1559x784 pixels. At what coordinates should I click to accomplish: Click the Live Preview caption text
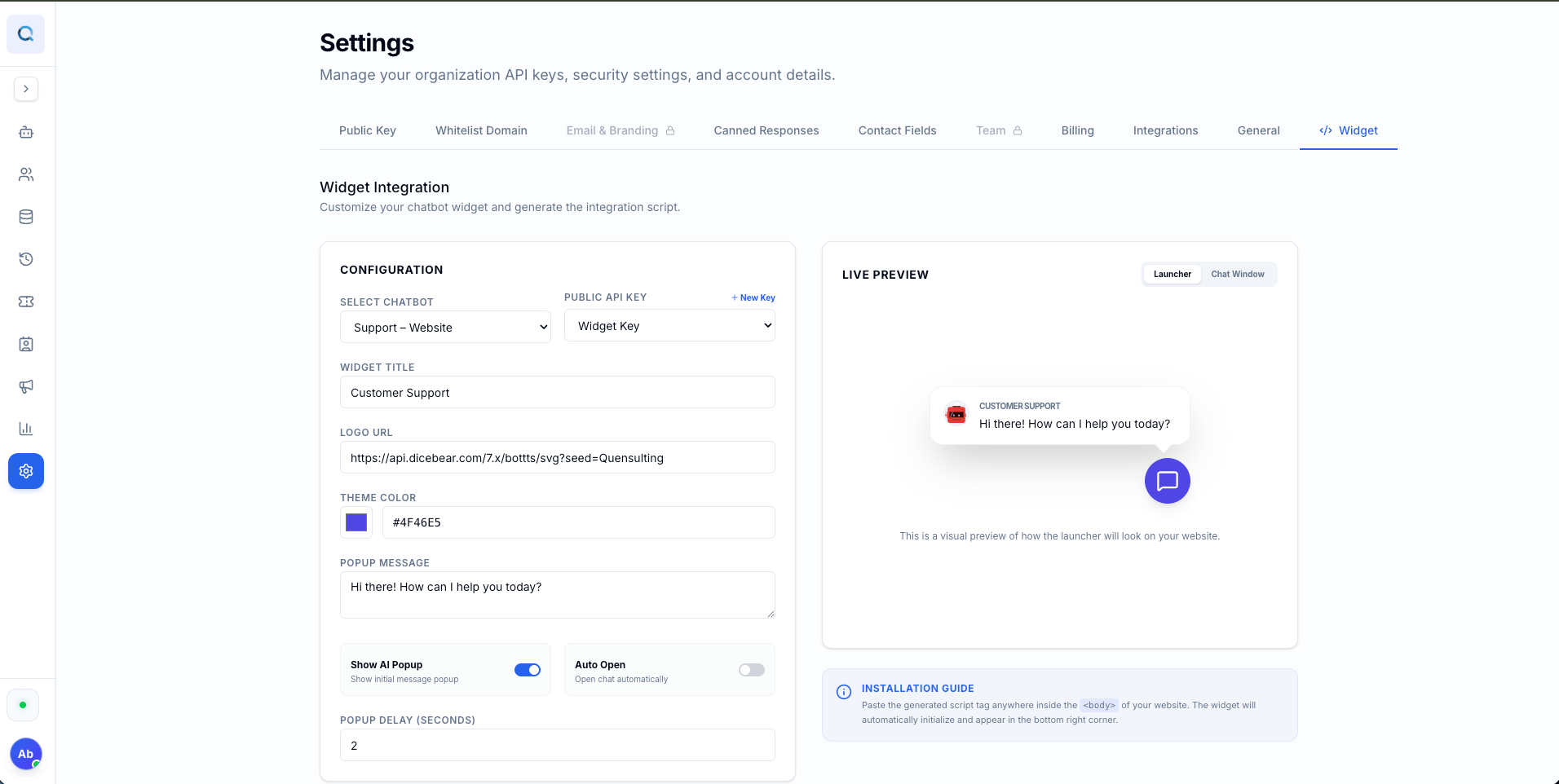(1060, 536)
